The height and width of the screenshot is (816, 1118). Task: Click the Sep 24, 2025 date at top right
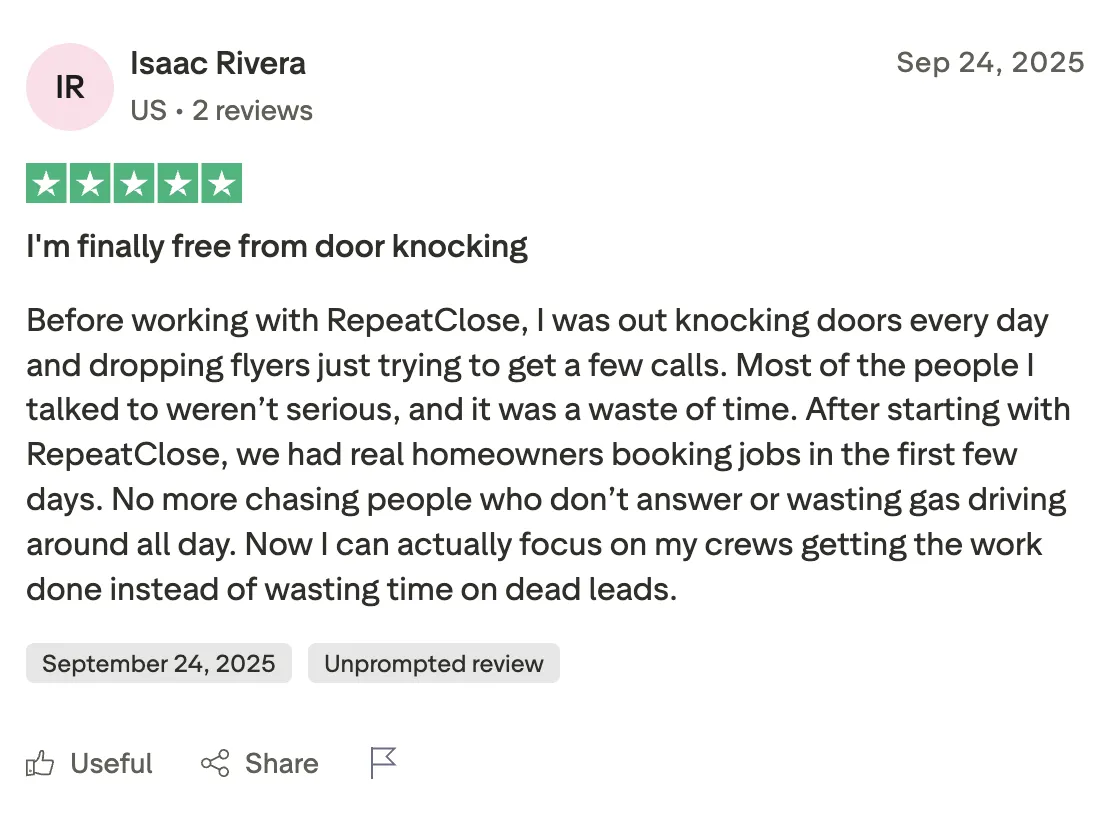[x=989, y=62]
